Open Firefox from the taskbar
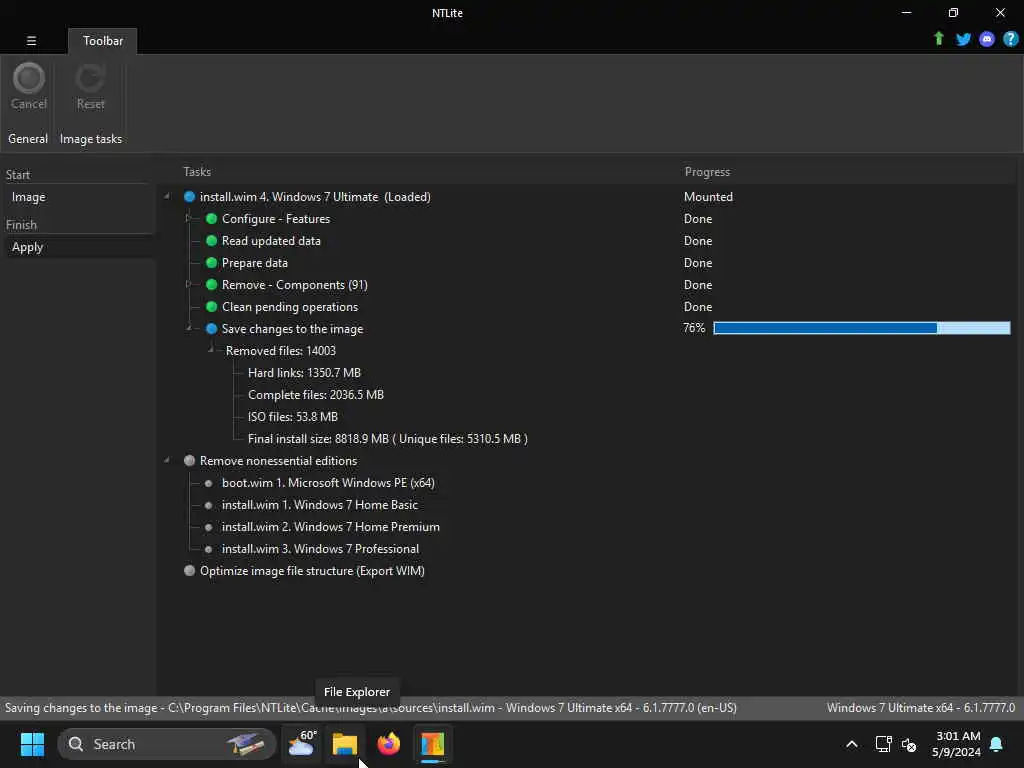 tap(389, 744)
